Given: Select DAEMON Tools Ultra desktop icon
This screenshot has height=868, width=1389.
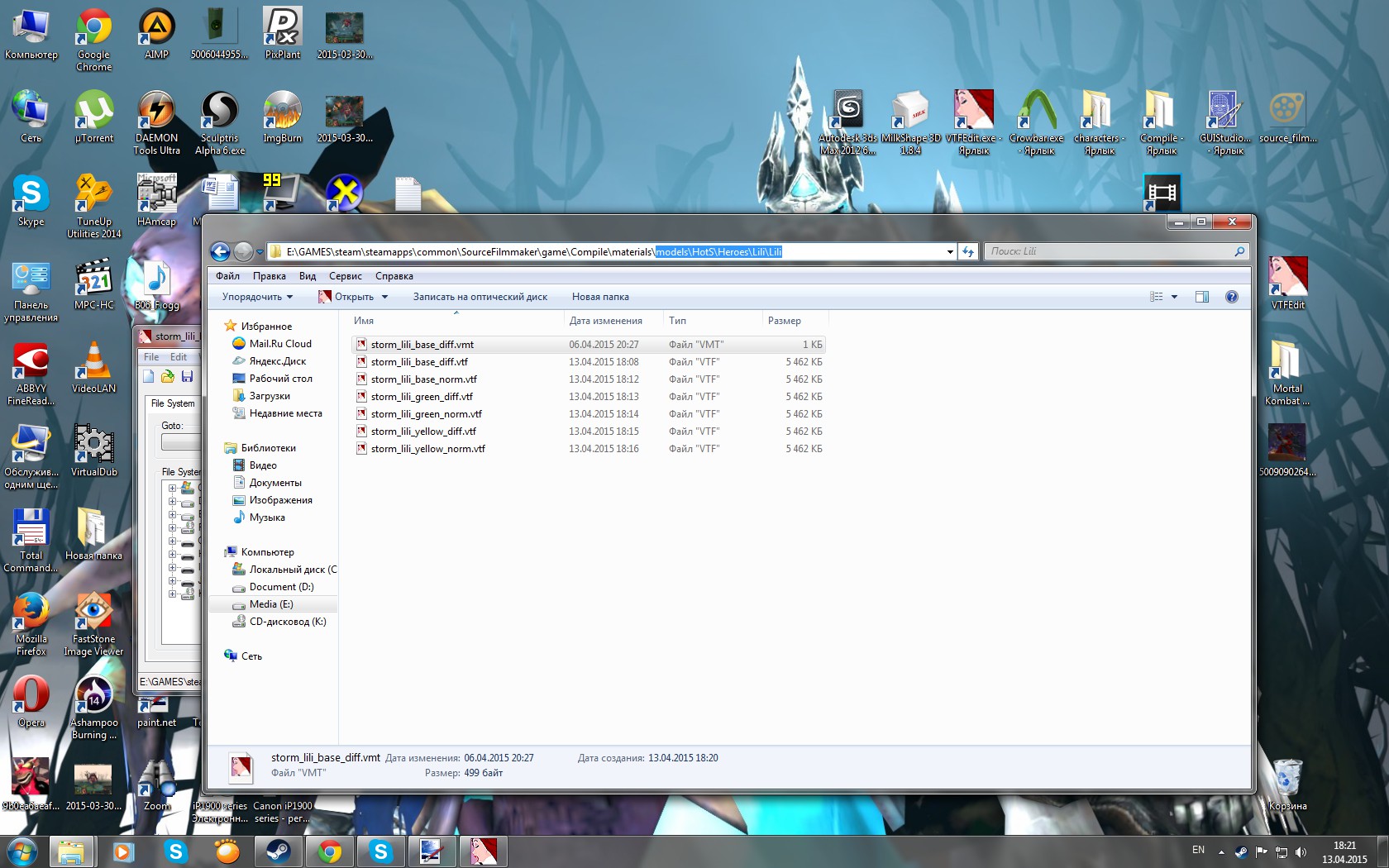Looking at the screenshot, I should (156, 123).
